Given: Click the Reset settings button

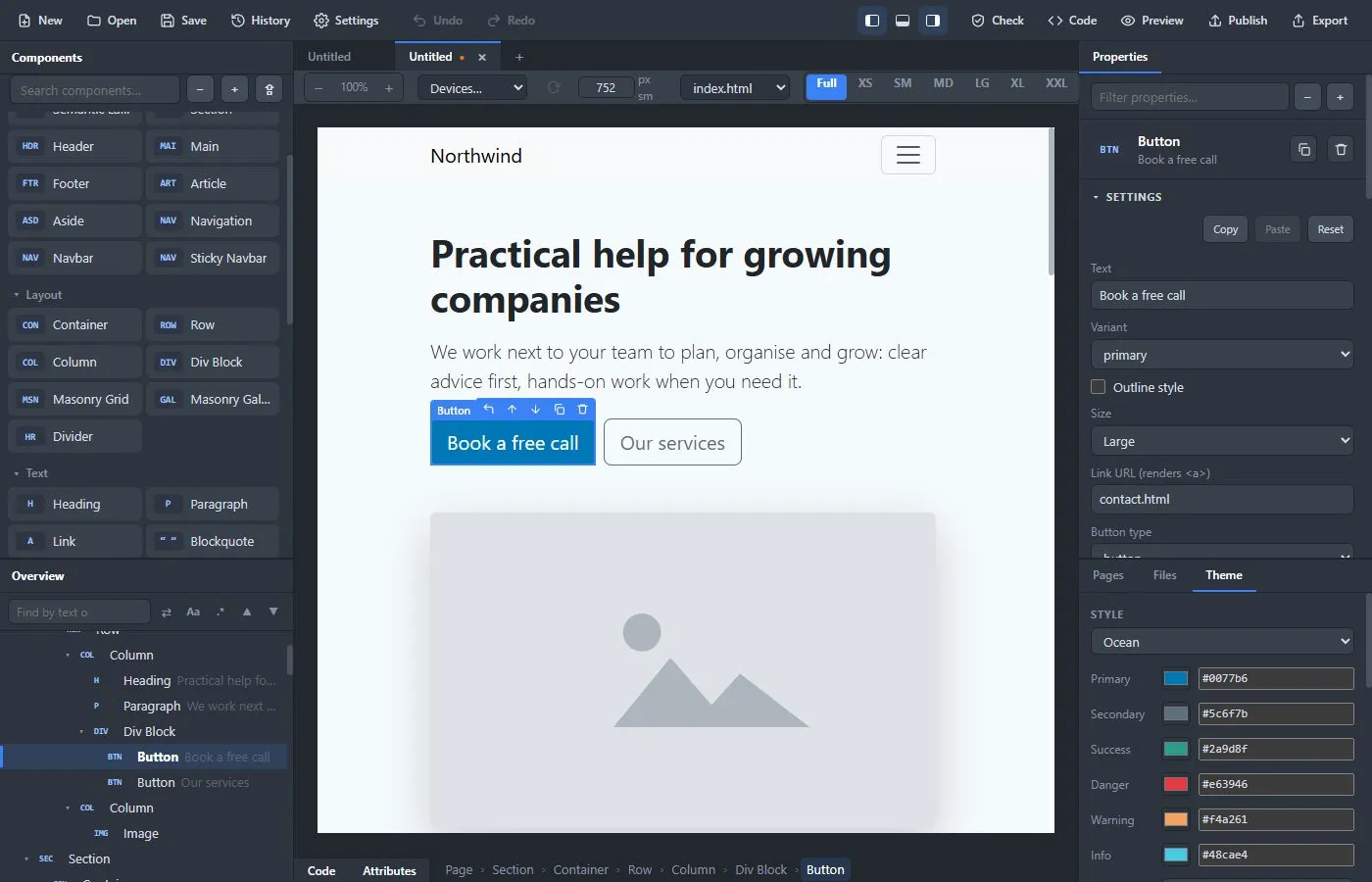Looking at the screenshot, I should click(x=1330, y=229).
